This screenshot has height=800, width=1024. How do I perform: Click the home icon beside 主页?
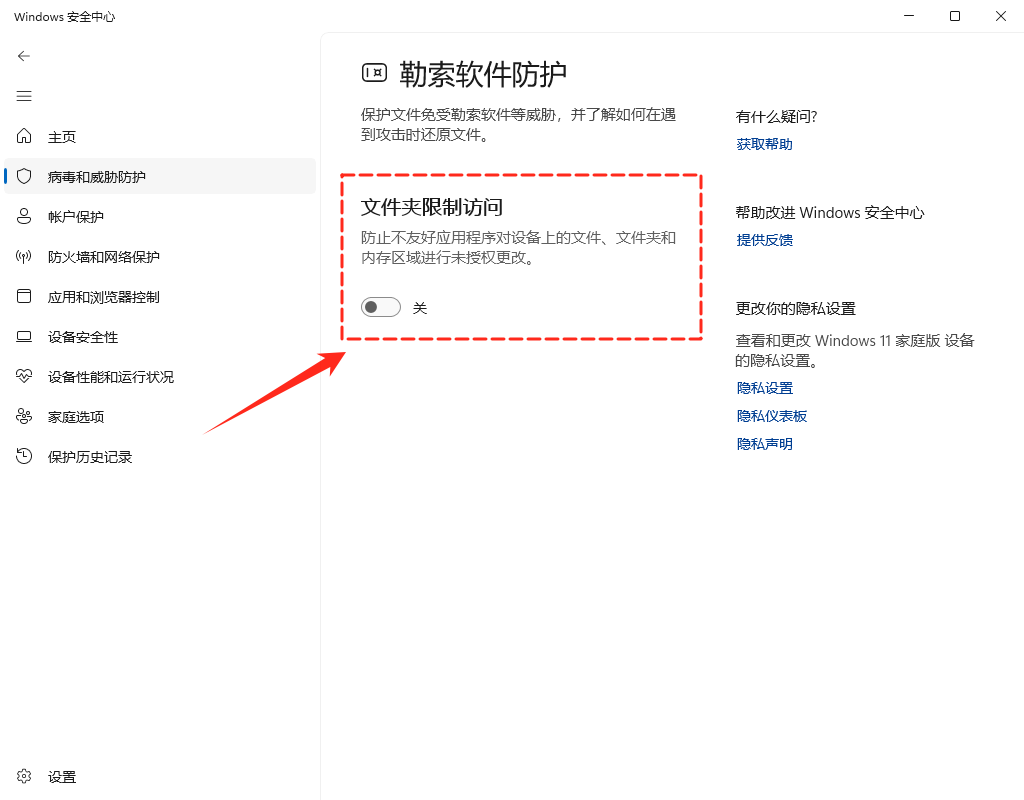click(24, 136)
